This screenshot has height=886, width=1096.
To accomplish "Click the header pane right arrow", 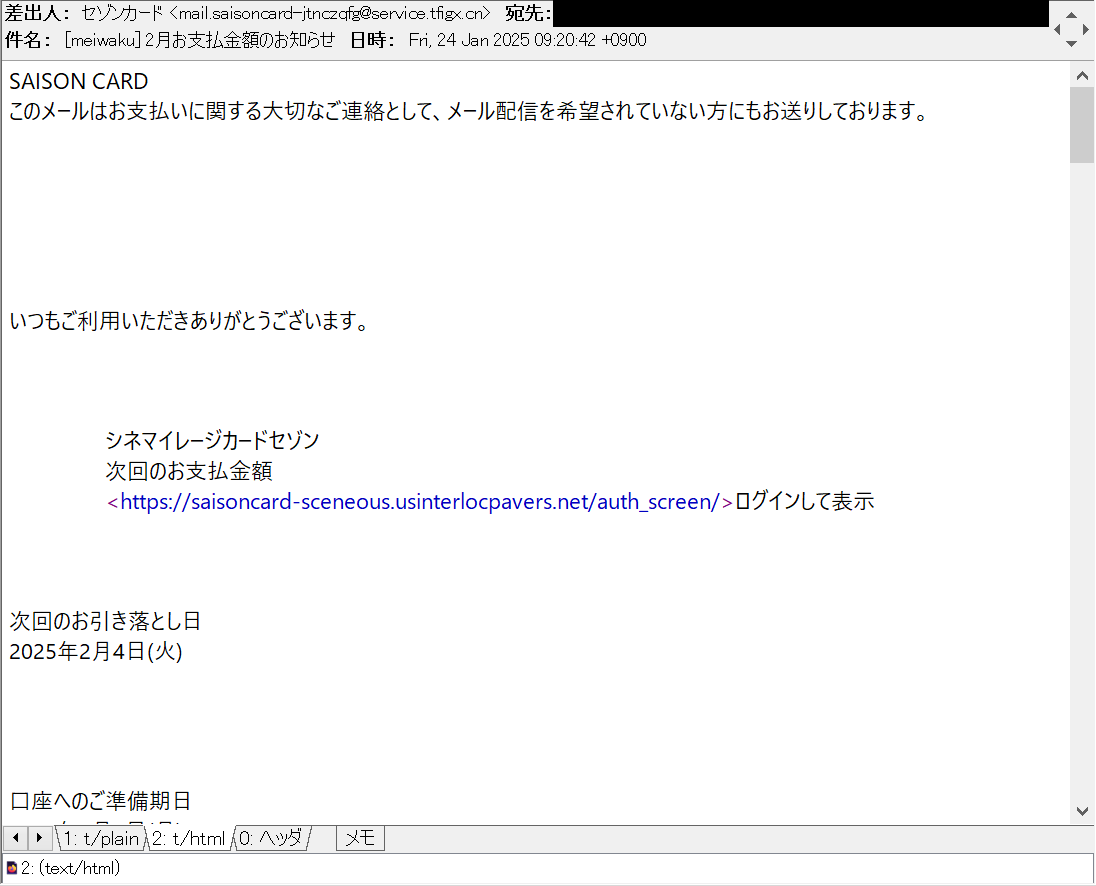I will (x=1085, y=29).
